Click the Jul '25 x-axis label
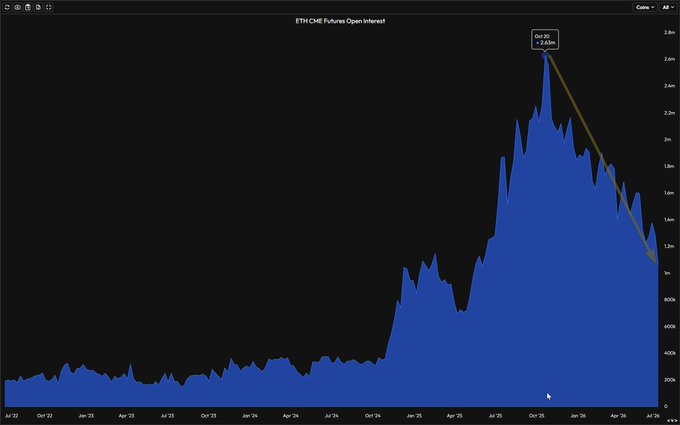Viewport: 680px width, 425px height. (496, 415)
